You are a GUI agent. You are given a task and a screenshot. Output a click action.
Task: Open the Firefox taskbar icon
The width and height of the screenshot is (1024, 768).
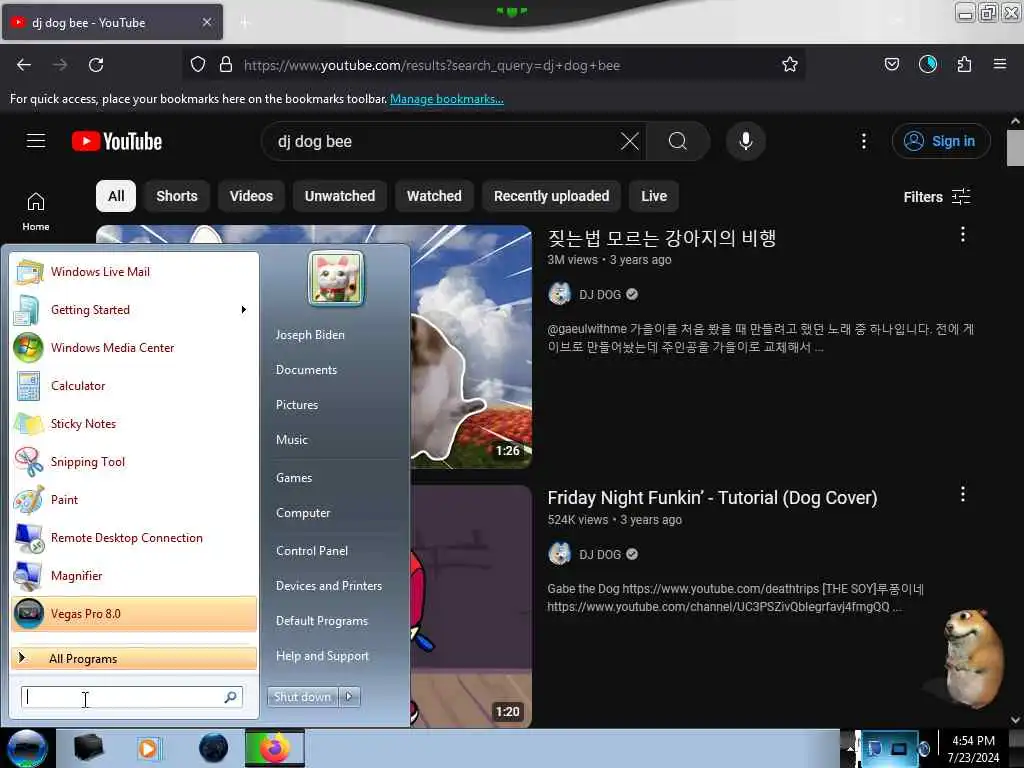[x=275, y=749]
